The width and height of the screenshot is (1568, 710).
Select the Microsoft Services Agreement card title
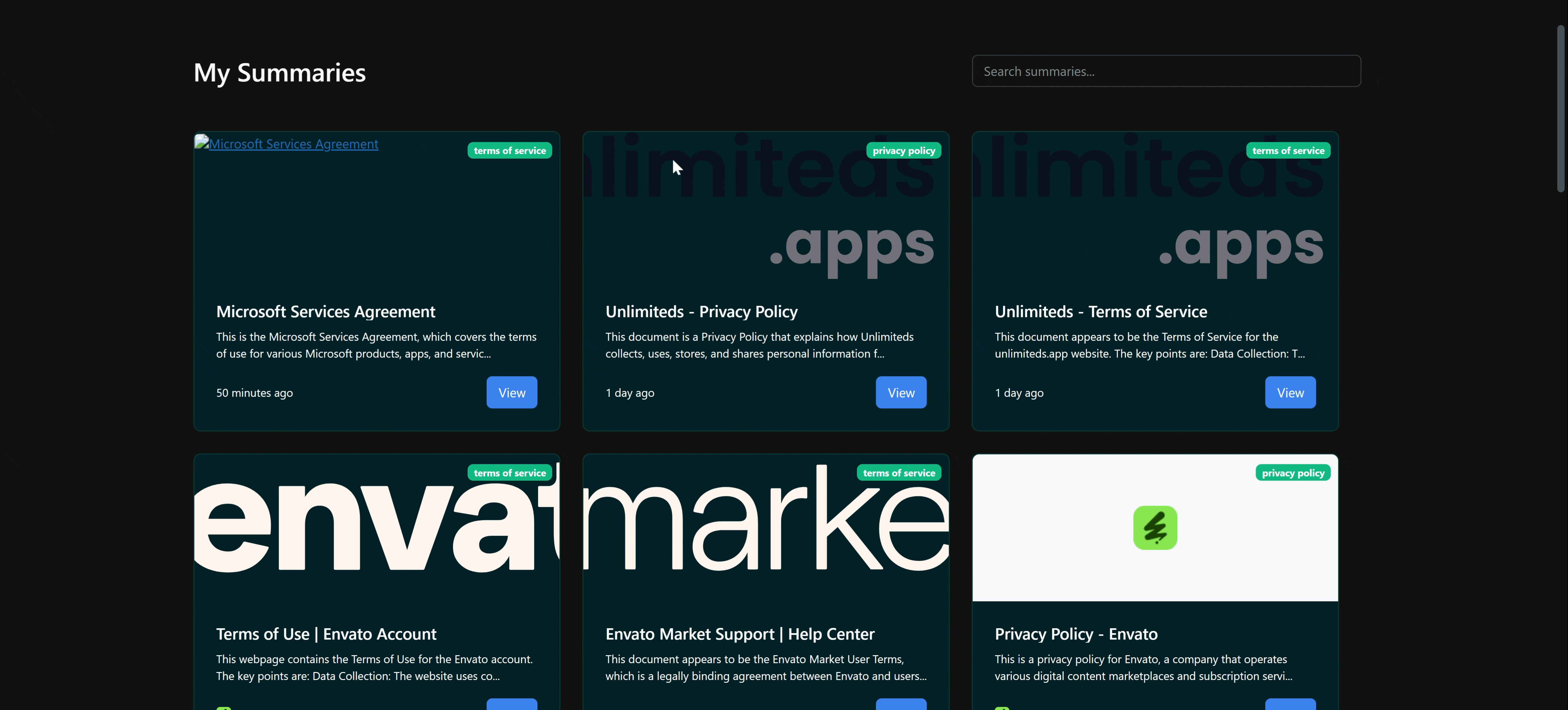(x=326, y=312)
